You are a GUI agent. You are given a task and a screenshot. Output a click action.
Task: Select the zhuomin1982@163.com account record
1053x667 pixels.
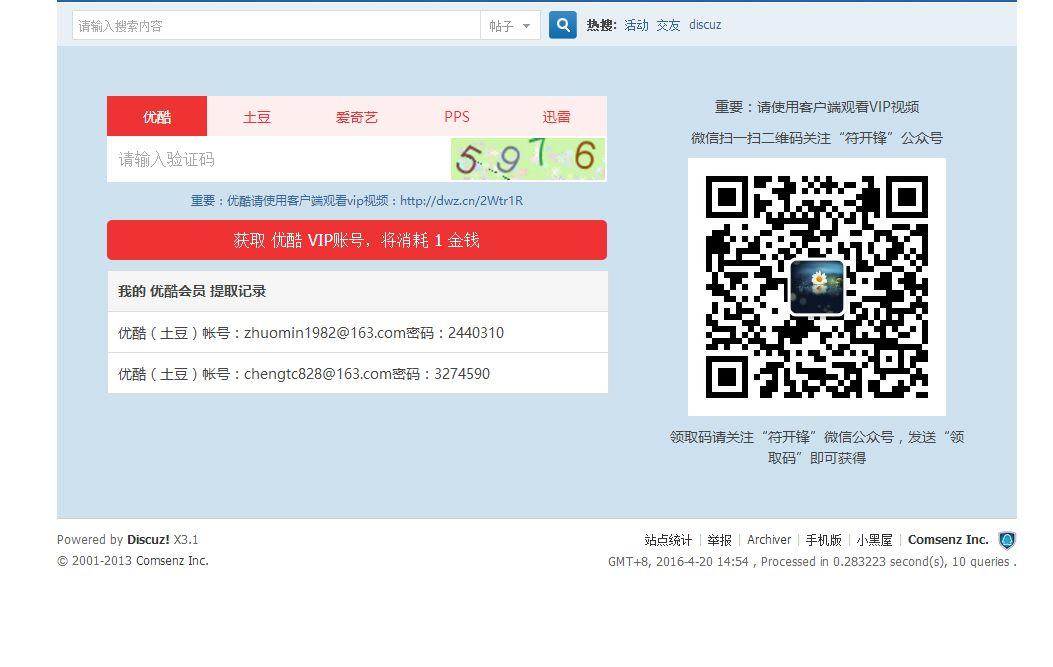pos(357,332)
